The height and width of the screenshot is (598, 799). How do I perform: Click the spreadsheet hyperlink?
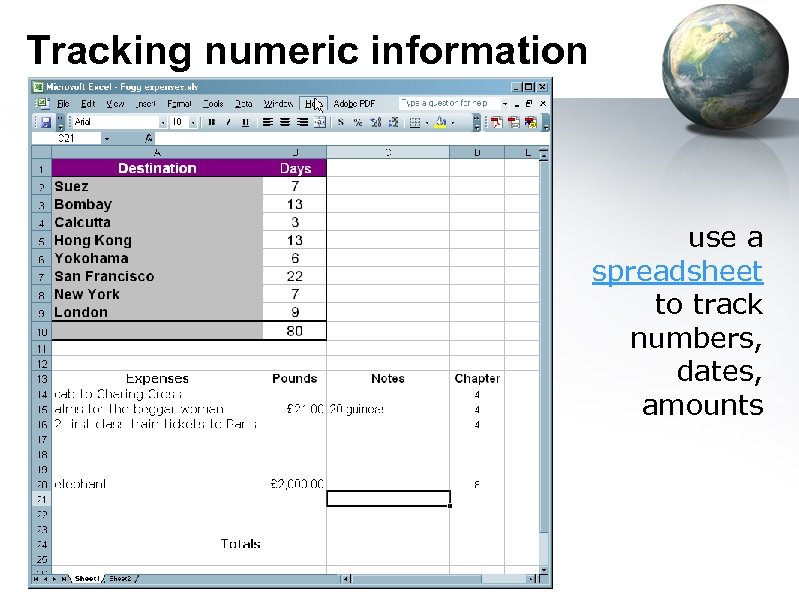[677, 271]
